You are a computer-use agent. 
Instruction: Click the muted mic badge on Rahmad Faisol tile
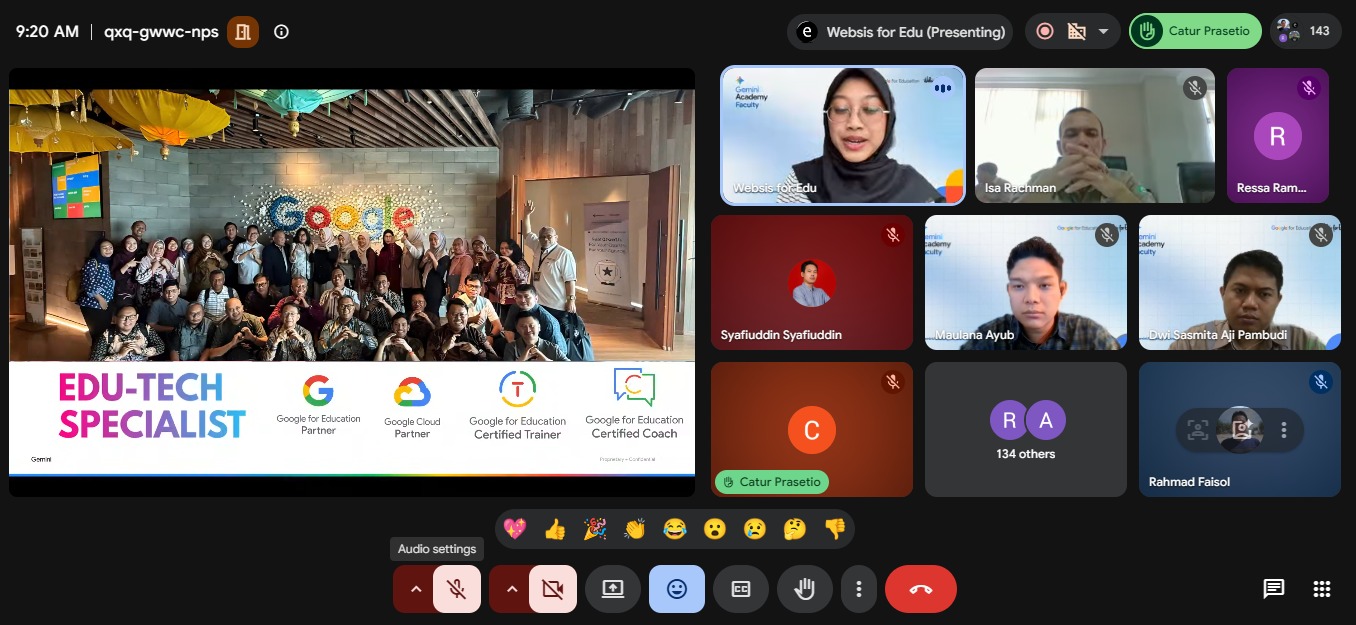[x=1320, y=382]
